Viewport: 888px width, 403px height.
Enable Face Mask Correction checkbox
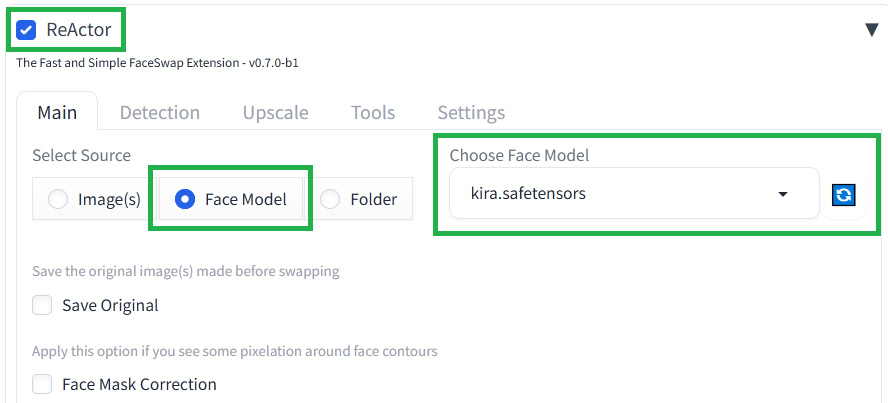point(42,384)
